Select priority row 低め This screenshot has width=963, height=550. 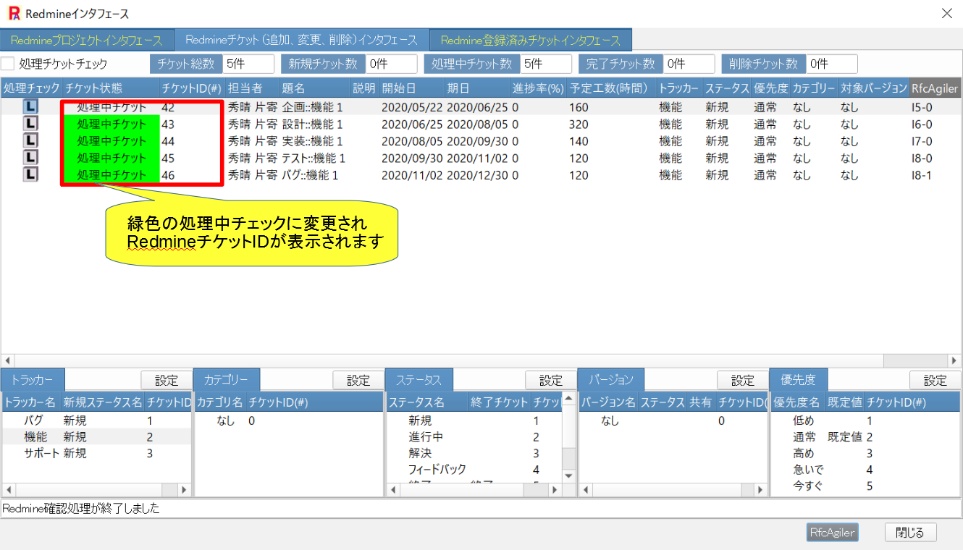865,420
